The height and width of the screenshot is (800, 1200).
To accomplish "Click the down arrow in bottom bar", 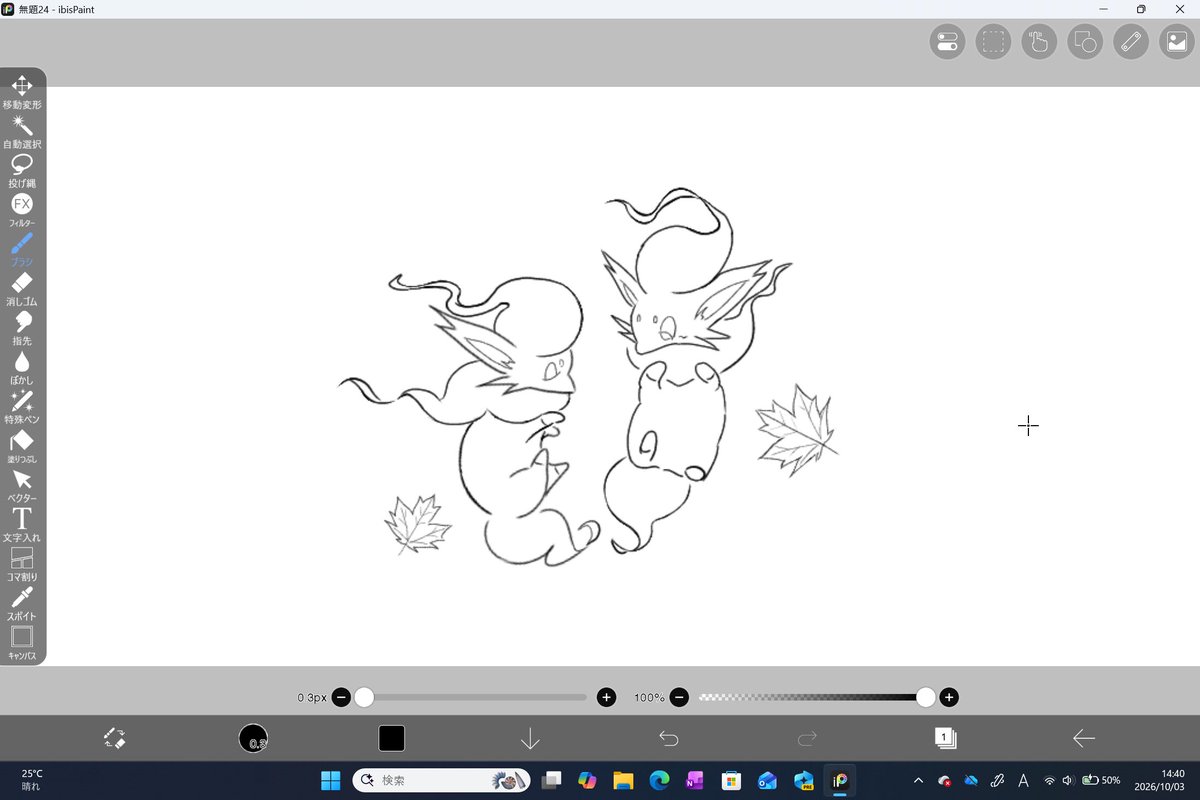I will [x=530, y=739].
